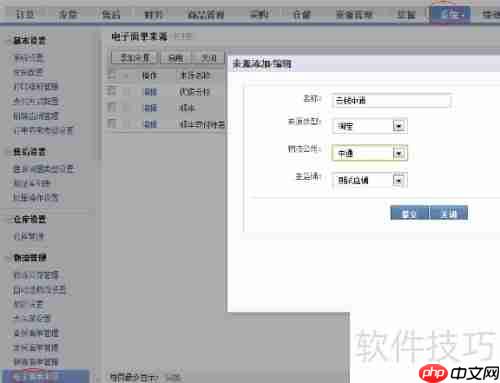Collapse the 物流管理 sidebar section
This screenshot has width=500, height=383.
(29, 257)
